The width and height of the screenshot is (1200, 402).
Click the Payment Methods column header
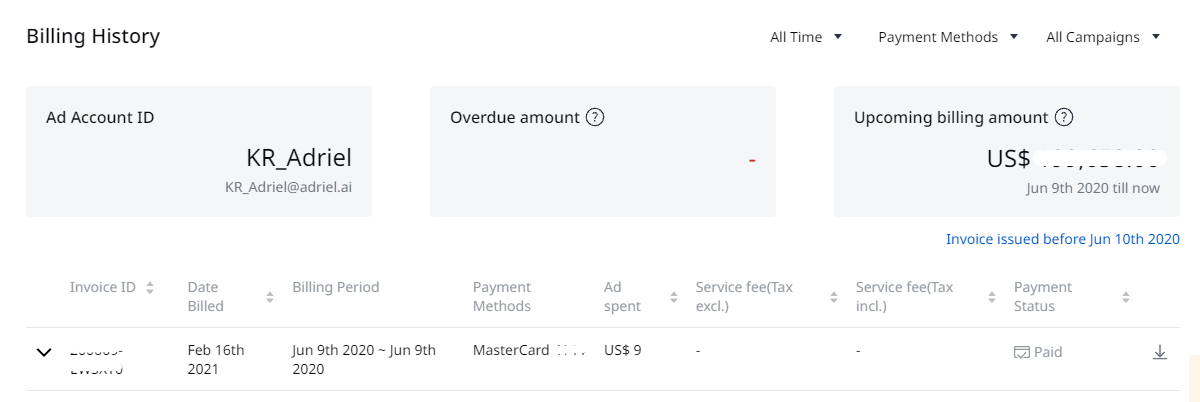coord(502,296)
